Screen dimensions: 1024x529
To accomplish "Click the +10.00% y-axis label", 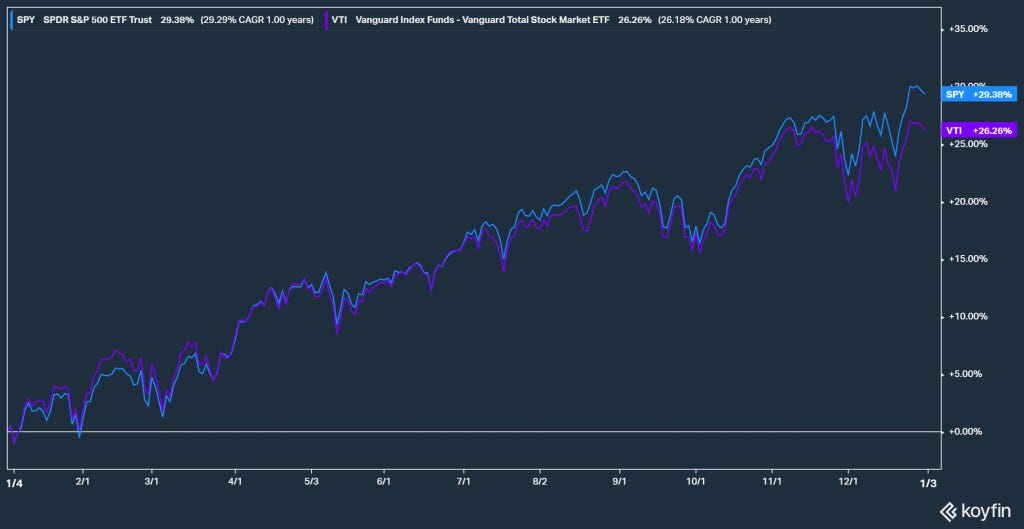I will pyautogui.click(x=970, y=316).
